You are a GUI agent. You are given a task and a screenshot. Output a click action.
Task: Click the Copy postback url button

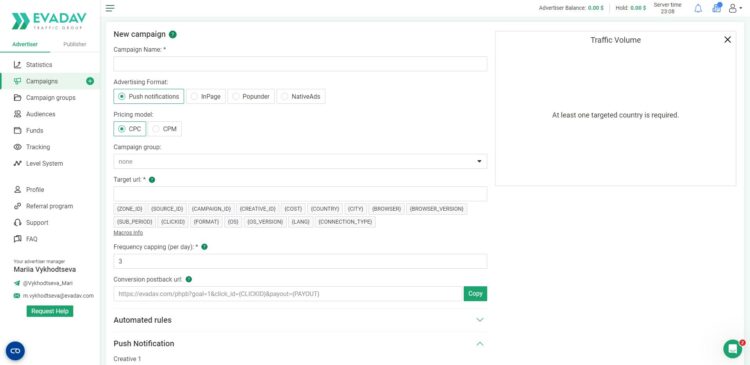point(475,294)
